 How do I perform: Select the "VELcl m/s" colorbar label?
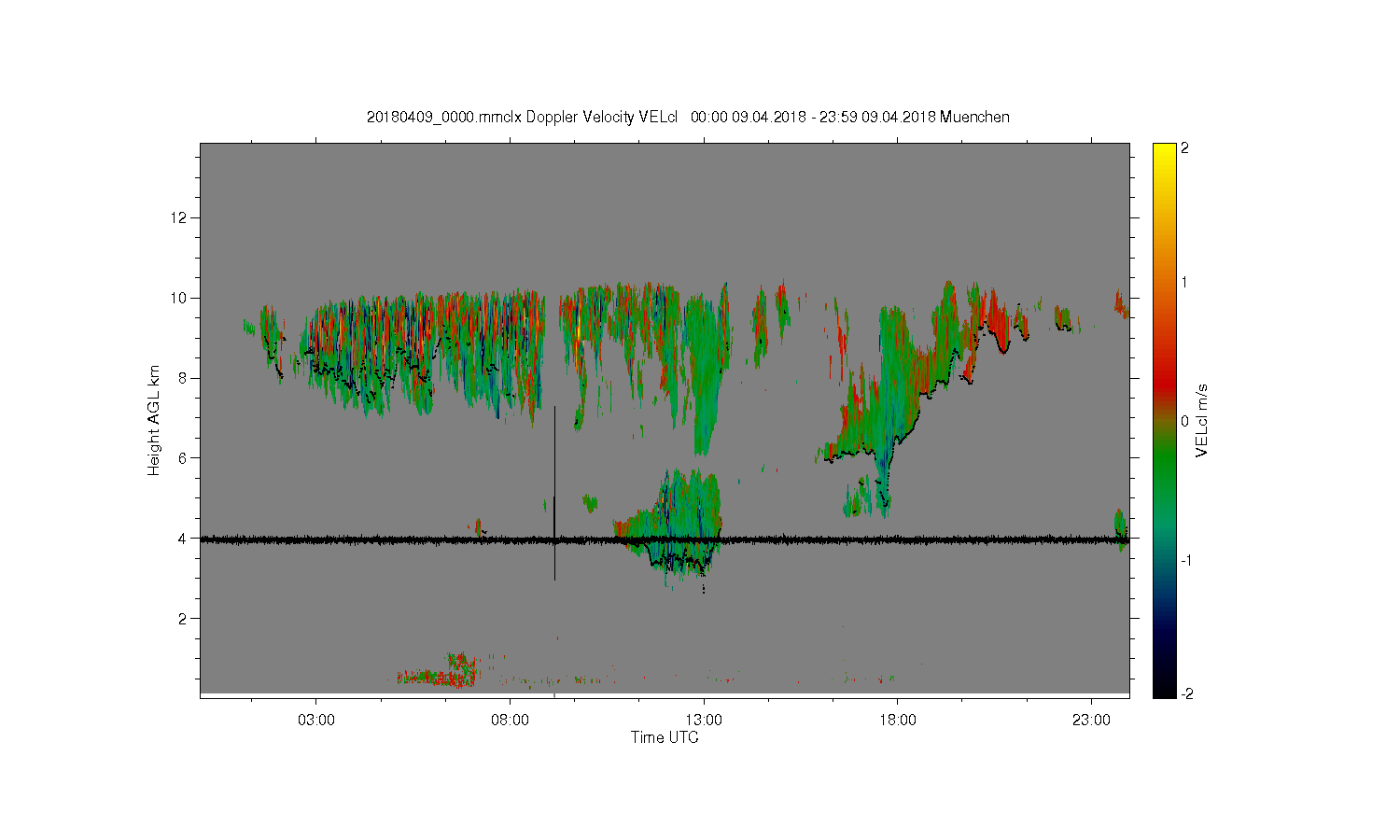pos(1202,420)
